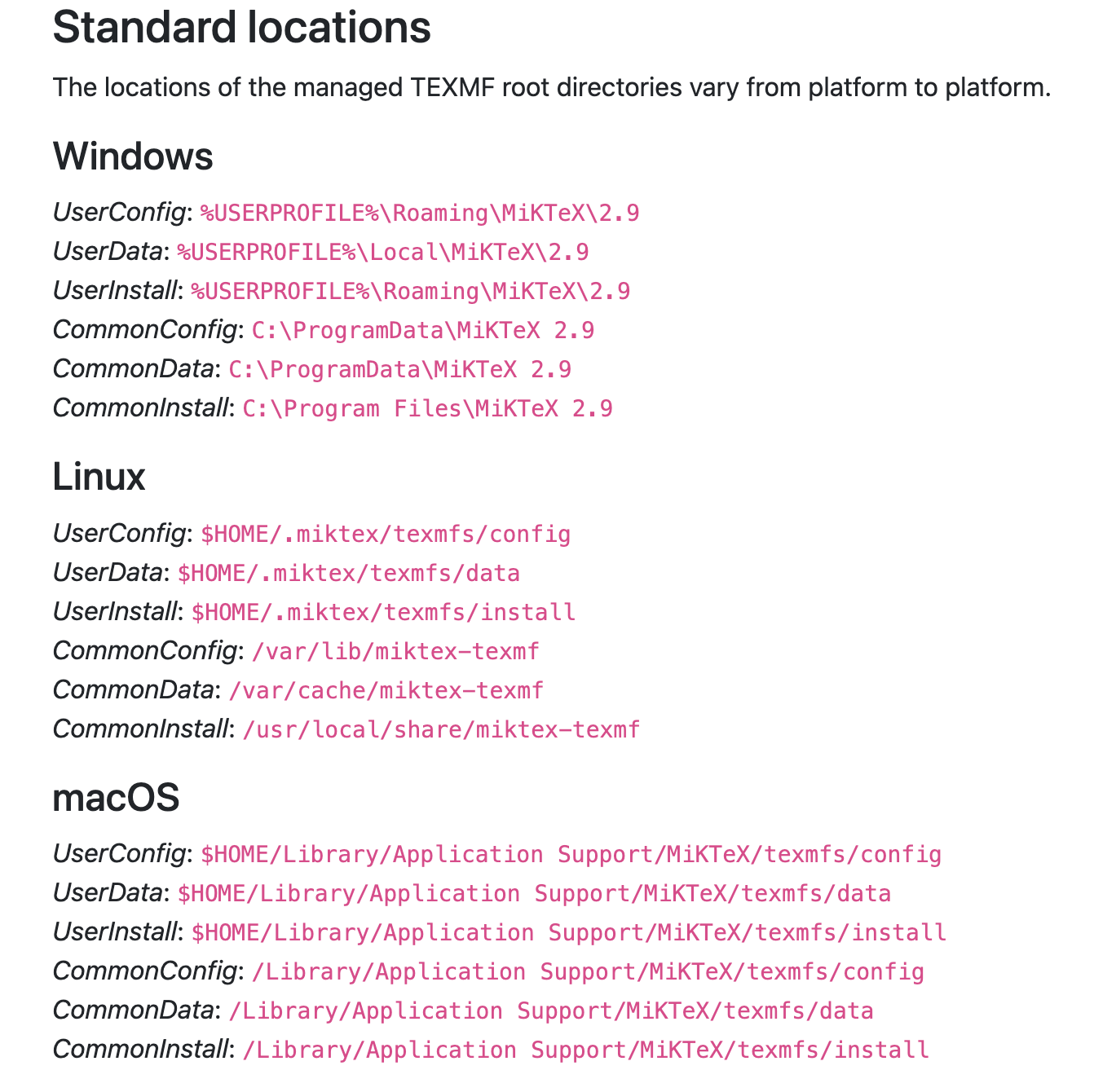The image size is (1094, 1092).
Task: Click the Windows section heading
Action: click(x=133, y=156)
